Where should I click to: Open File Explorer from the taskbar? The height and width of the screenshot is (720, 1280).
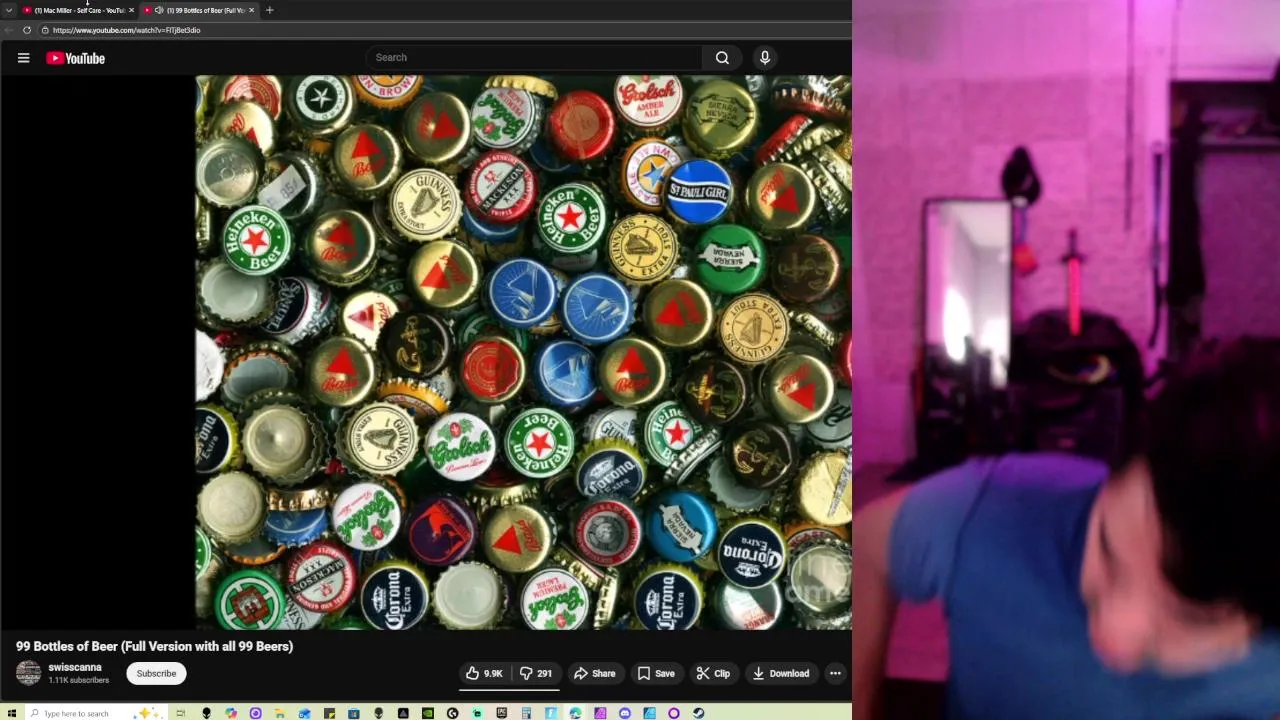(x=280, y=713)
